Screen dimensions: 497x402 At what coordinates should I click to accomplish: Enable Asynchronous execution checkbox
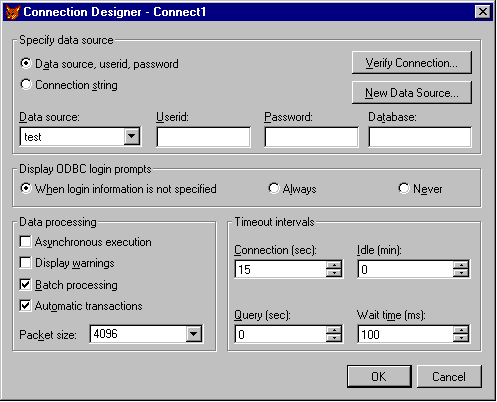click(x=25, y=242)
